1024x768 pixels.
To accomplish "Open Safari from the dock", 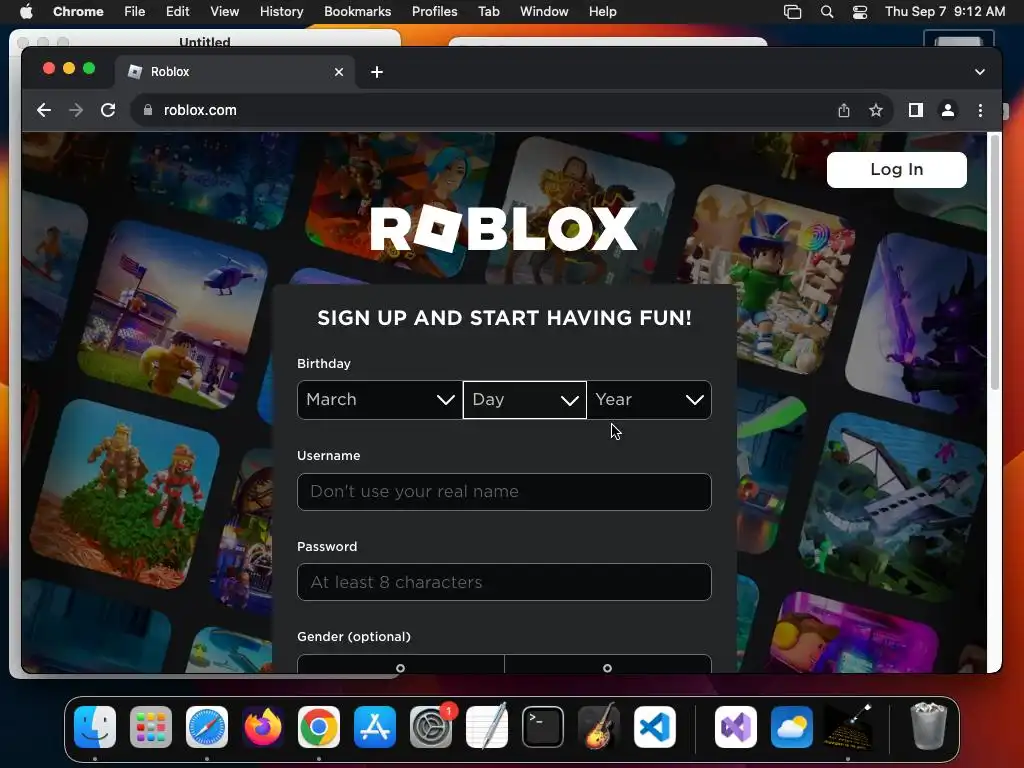I will coord(207,727).
